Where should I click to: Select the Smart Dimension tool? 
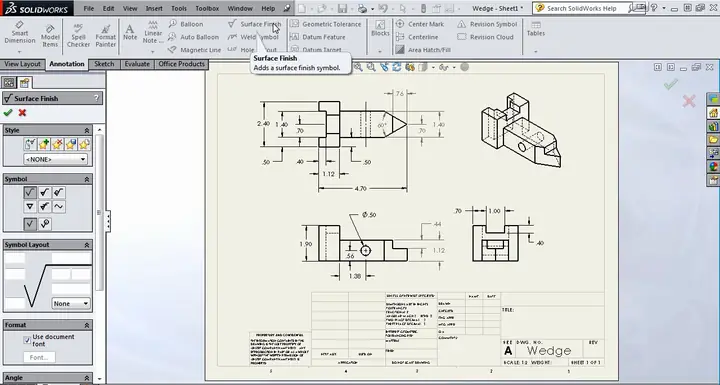pos(20,33)
